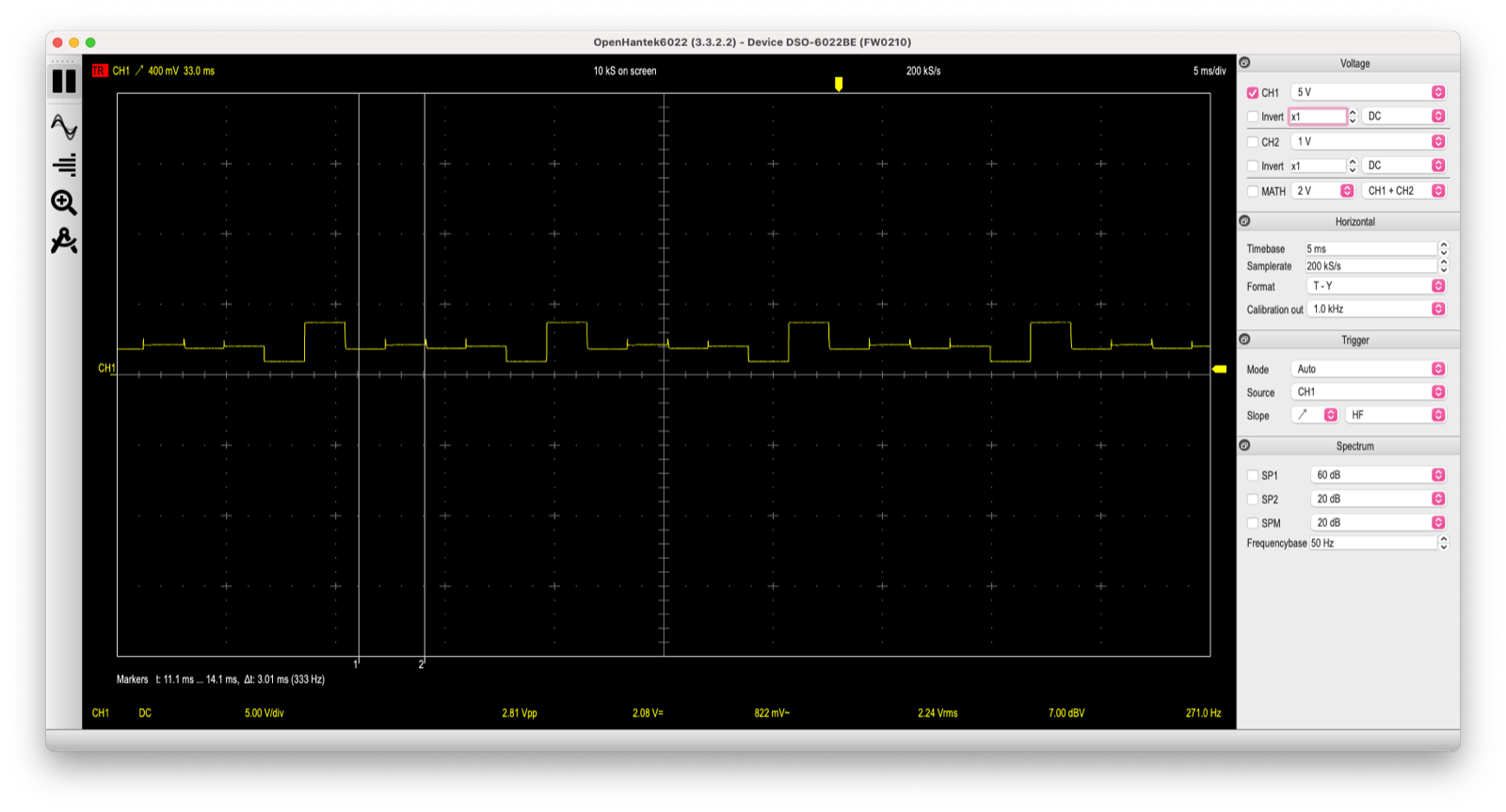Pause the signal sampling
This screenshot has width=1506, height=812.
[64, 82]
